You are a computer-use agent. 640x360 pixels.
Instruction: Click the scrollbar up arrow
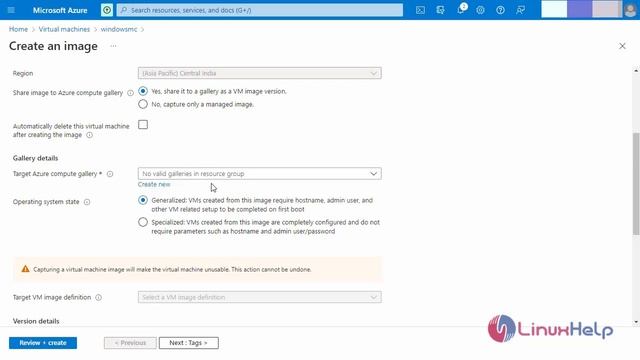click(x=636, y=71)
